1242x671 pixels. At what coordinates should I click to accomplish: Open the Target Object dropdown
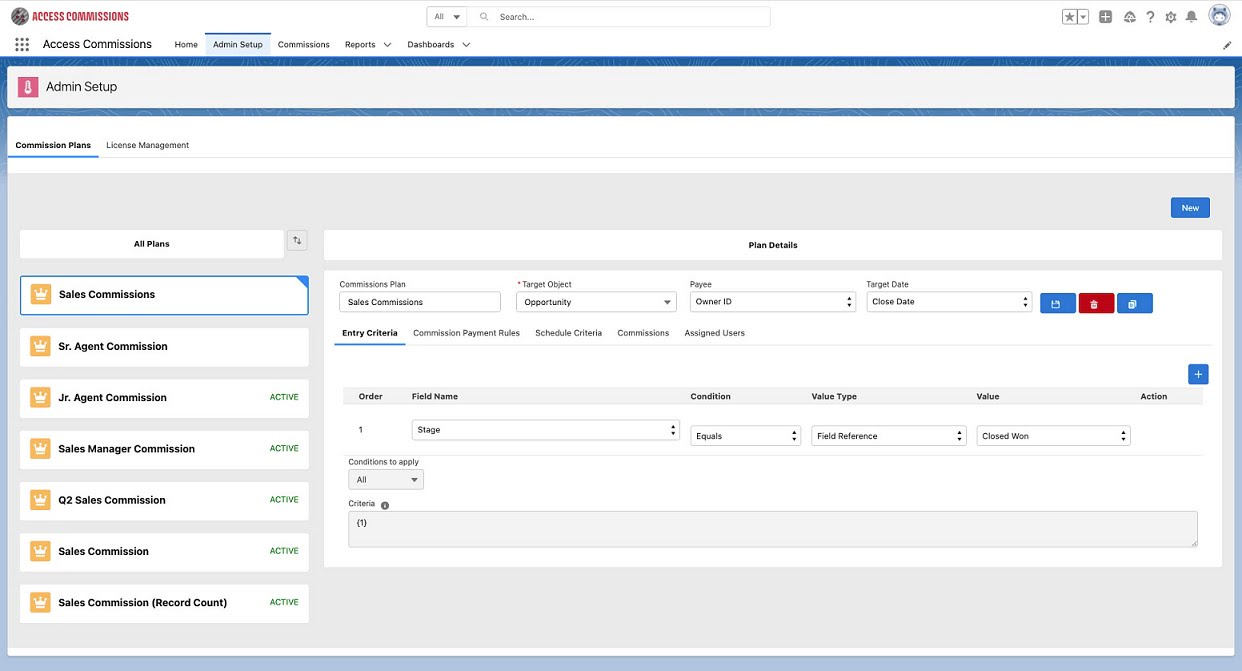[596, 302]
